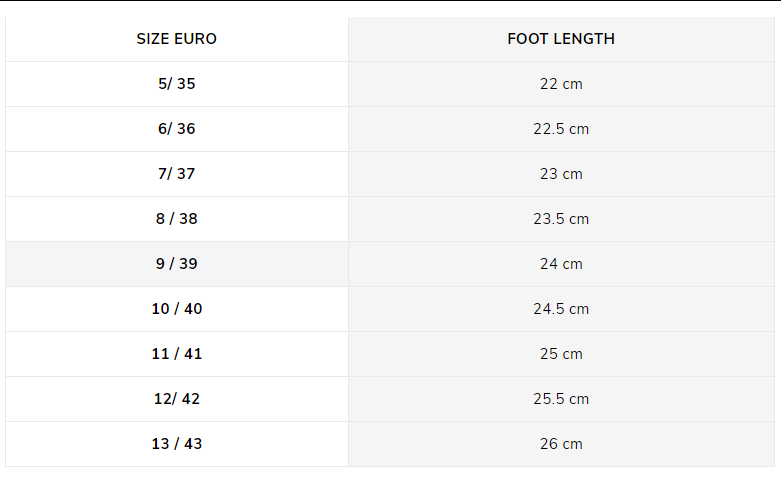The image size is (781, 495).
Task: Select the 8 / 38 size cell
Action: point(177,219)
